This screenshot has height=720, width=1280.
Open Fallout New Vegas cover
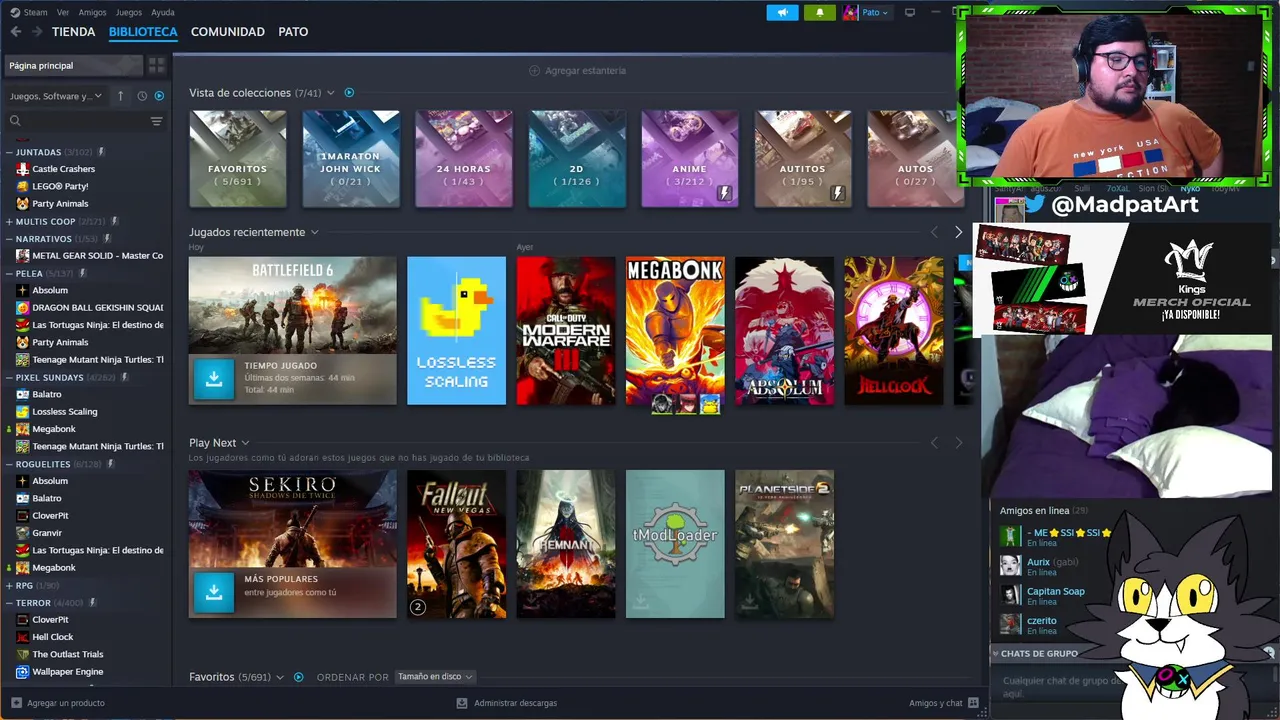pos(456,544)
